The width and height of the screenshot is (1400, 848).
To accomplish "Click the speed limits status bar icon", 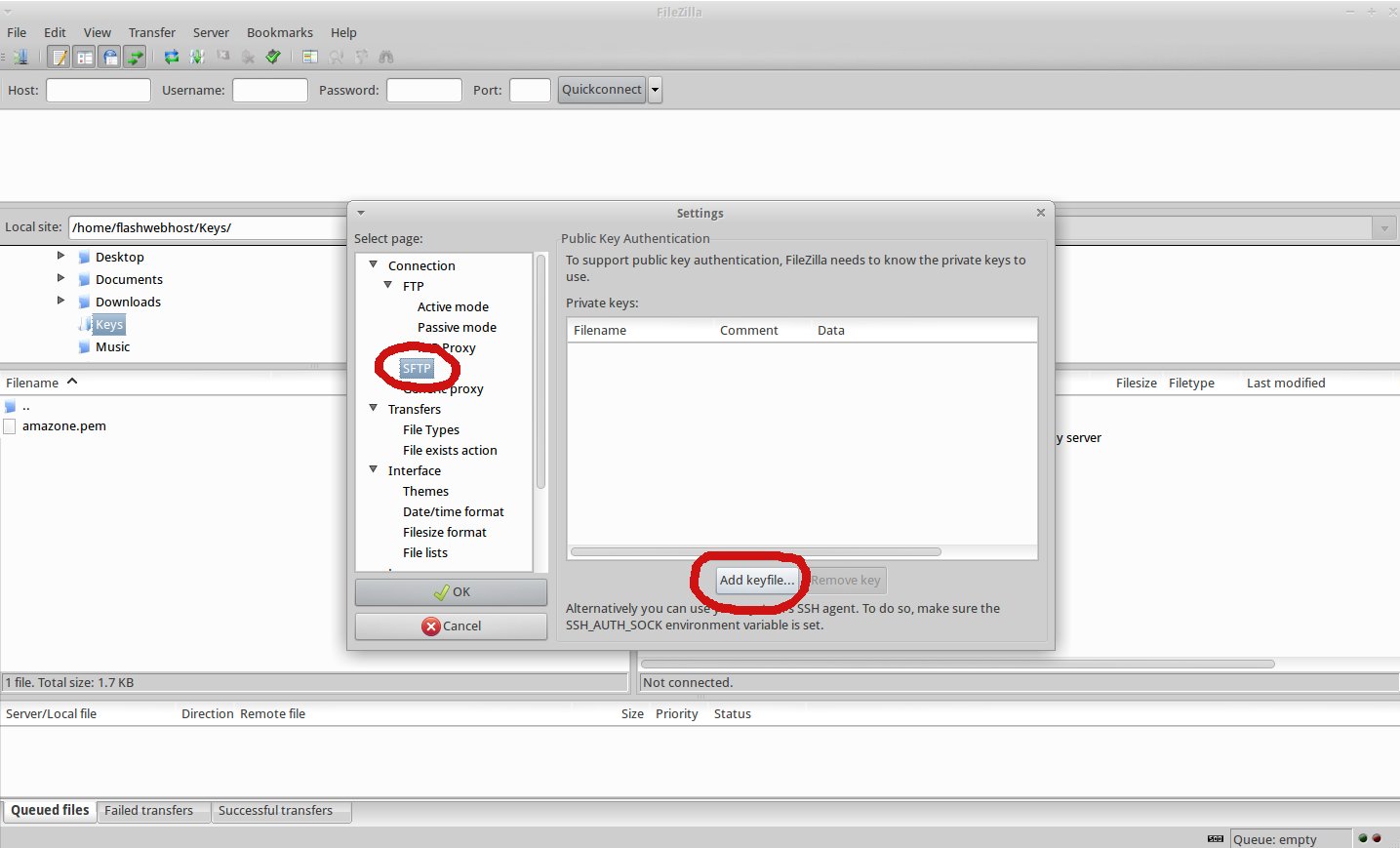I will tap(1216, 838).
